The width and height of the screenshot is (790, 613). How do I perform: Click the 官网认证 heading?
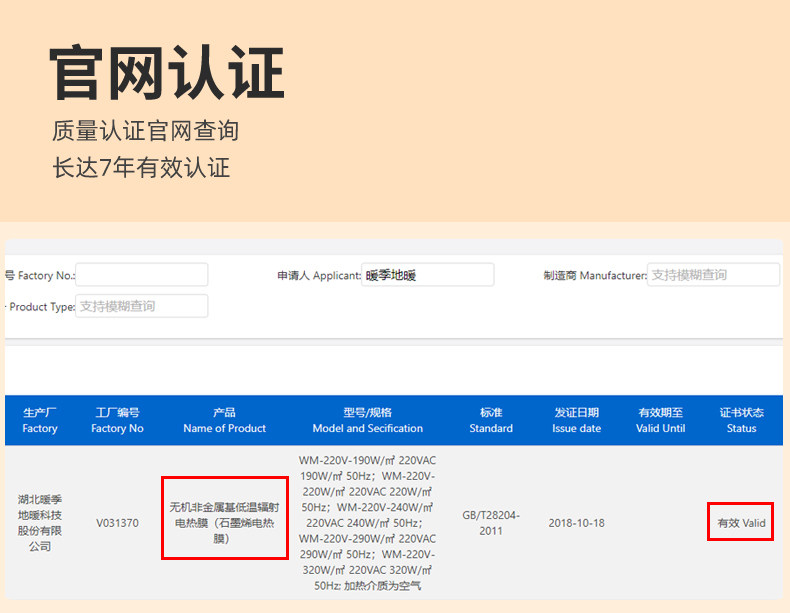(167, 73)
